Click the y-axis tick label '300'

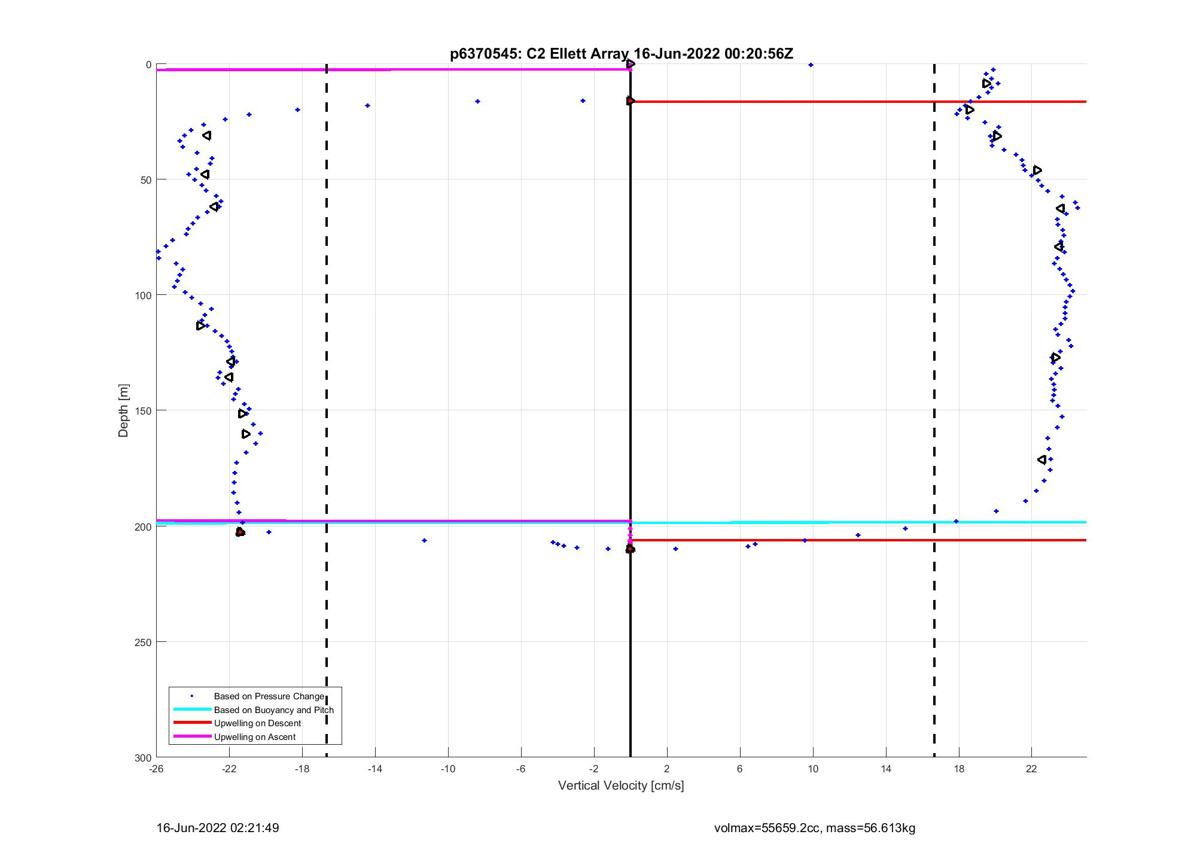coord(142,757)
